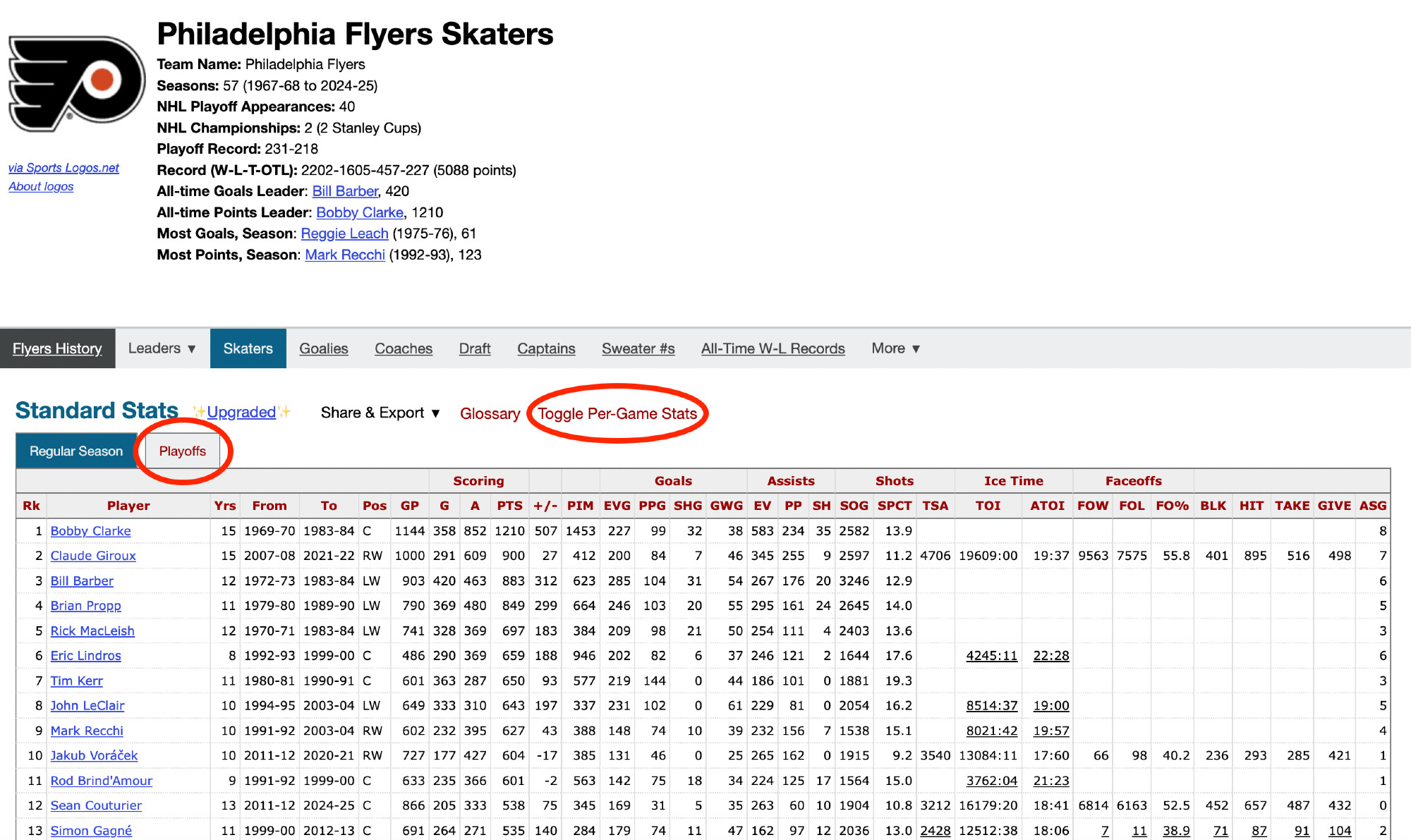This screenshot has height=840, width=1411.
Task: Open Bobby Clarke all-time points leader link
Action: [x=360, y=212]
